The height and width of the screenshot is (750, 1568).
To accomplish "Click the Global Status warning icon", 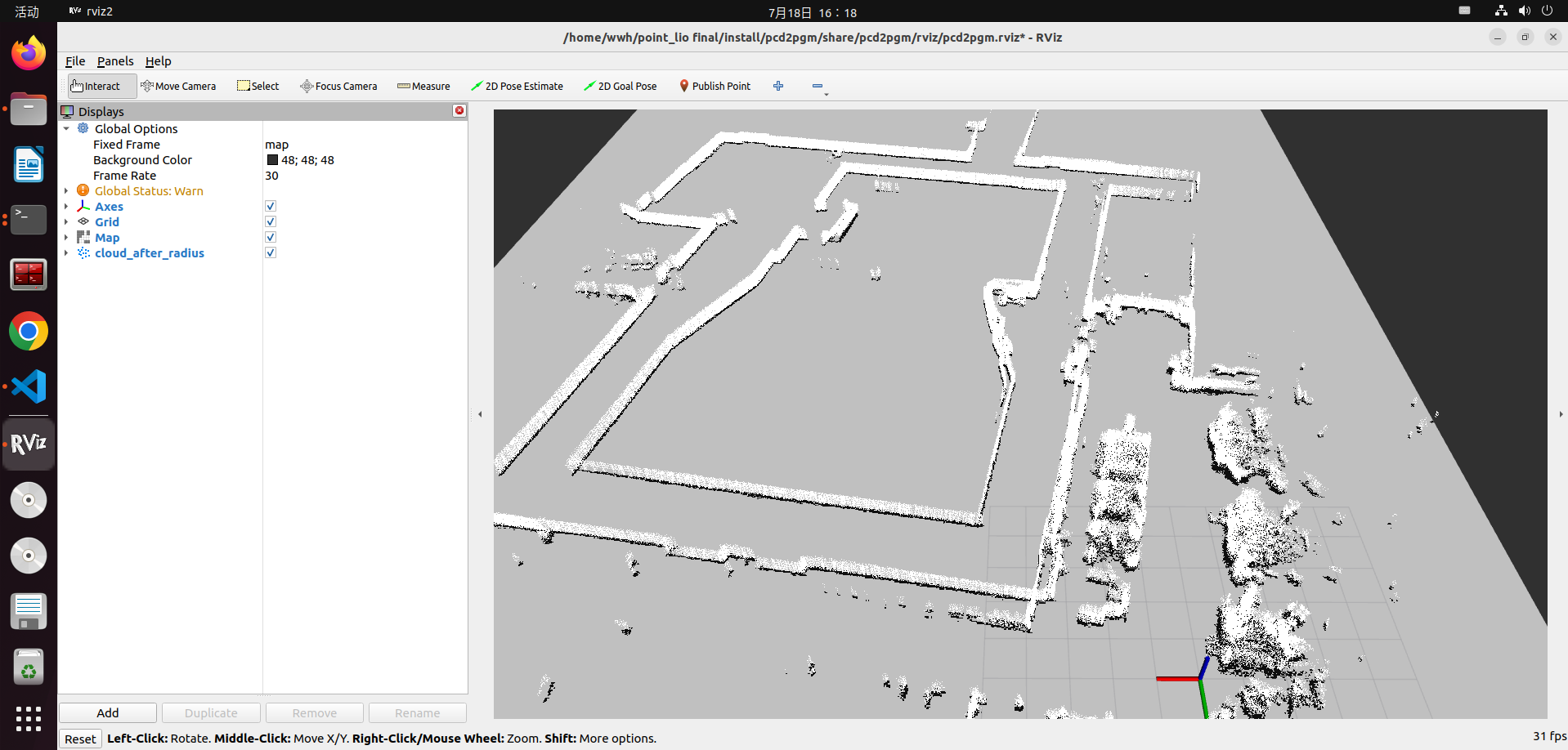I will [83, 190].
